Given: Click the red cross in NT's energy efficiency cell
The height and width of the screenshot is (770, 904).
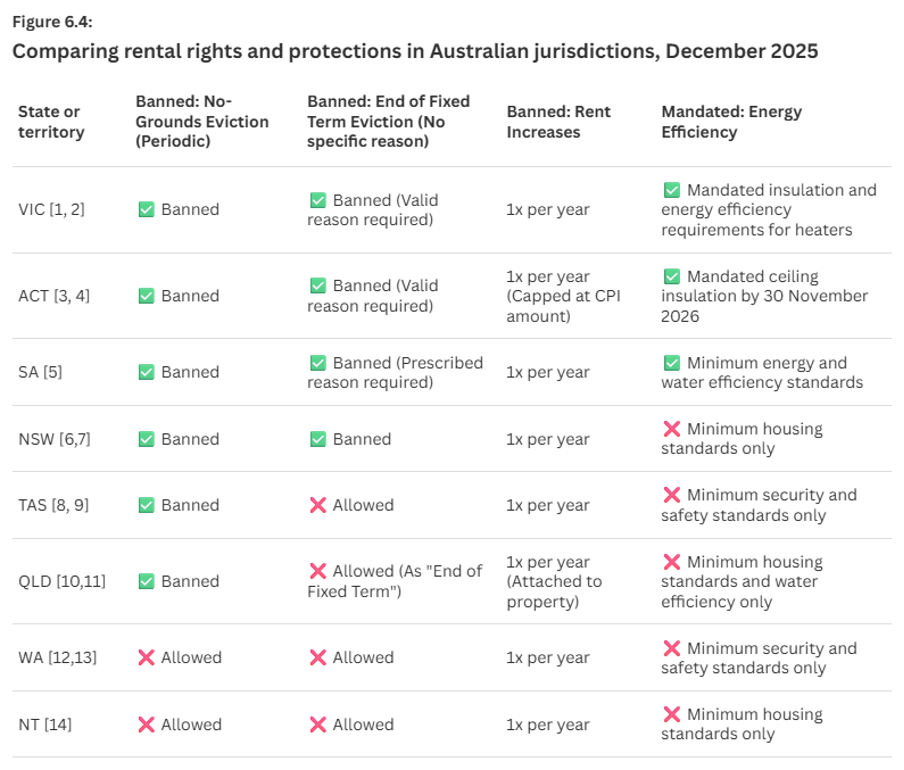Looking at the screenshot, I should [x=672, y=715].
